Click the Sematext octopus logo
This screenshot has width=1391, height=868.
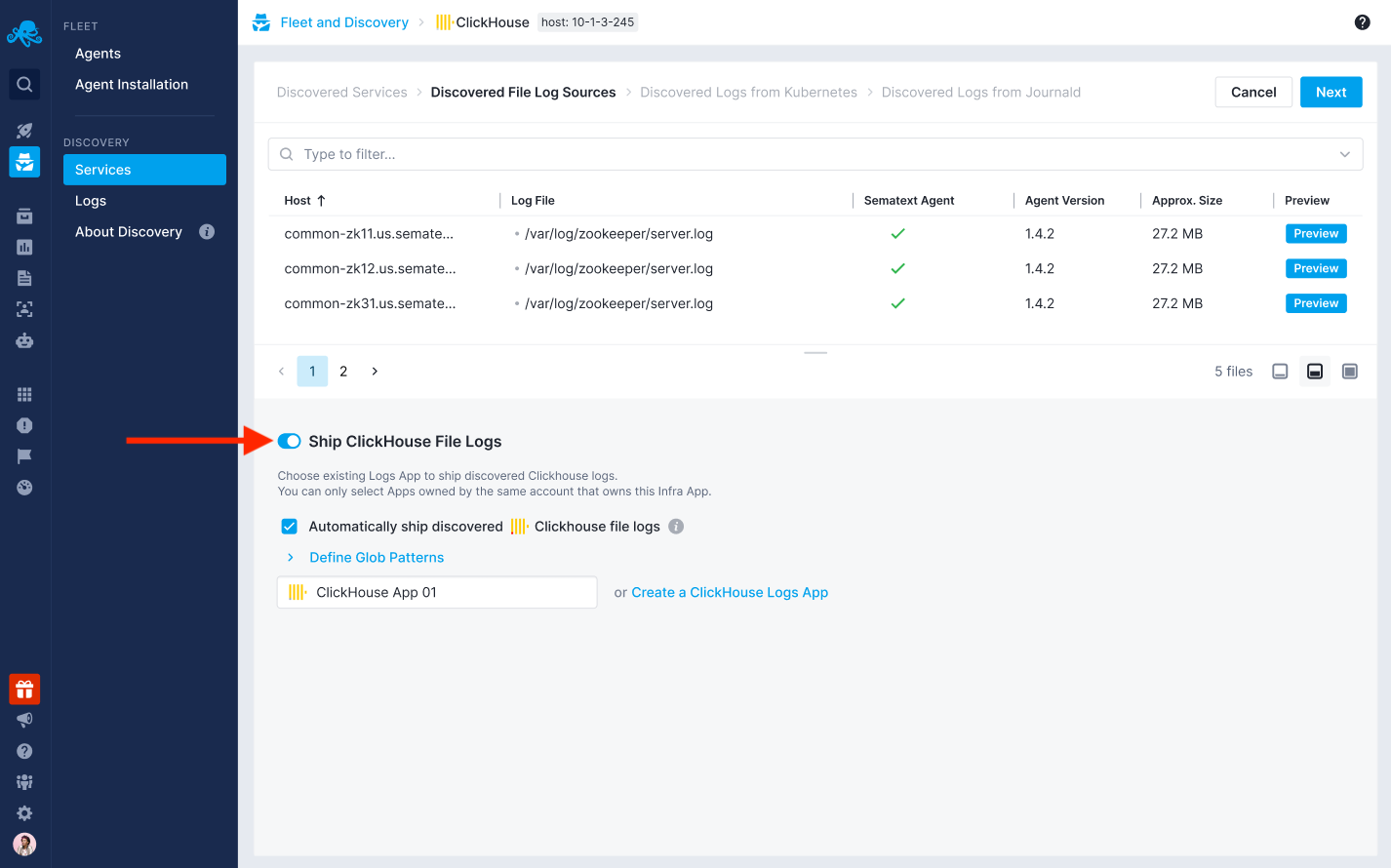click(x=24, y=33)
